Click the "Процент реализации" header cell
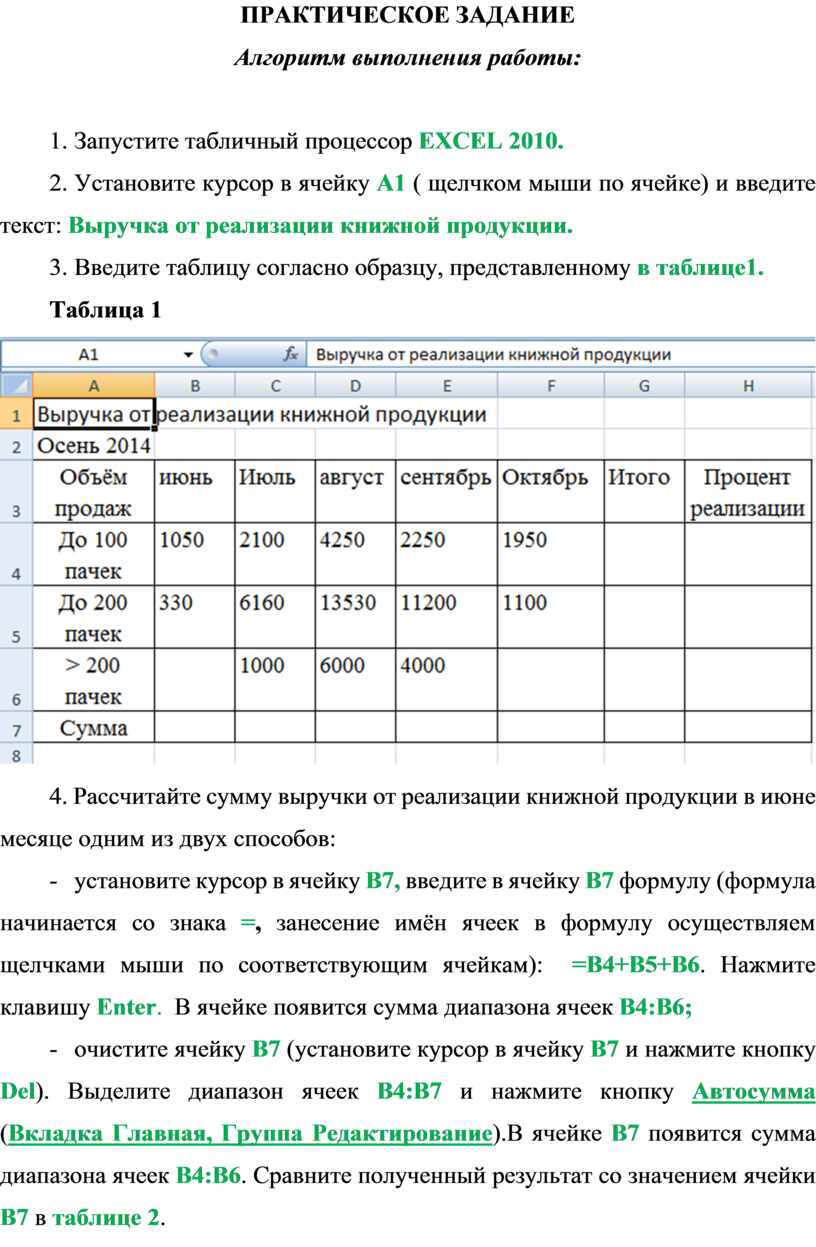The height and width of the screenshot is (1247, 816). [x=749, y=492]
